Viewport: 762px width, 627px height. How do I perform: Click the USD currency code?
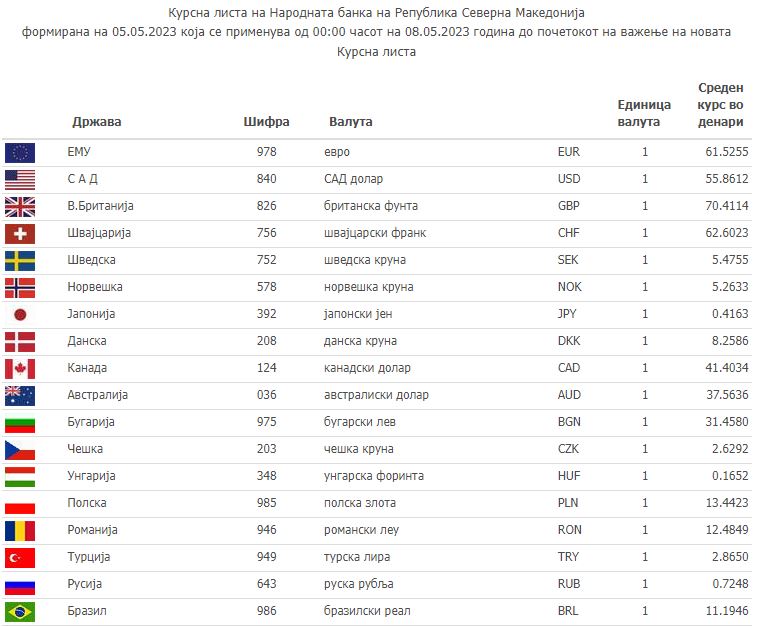point(568,179)
